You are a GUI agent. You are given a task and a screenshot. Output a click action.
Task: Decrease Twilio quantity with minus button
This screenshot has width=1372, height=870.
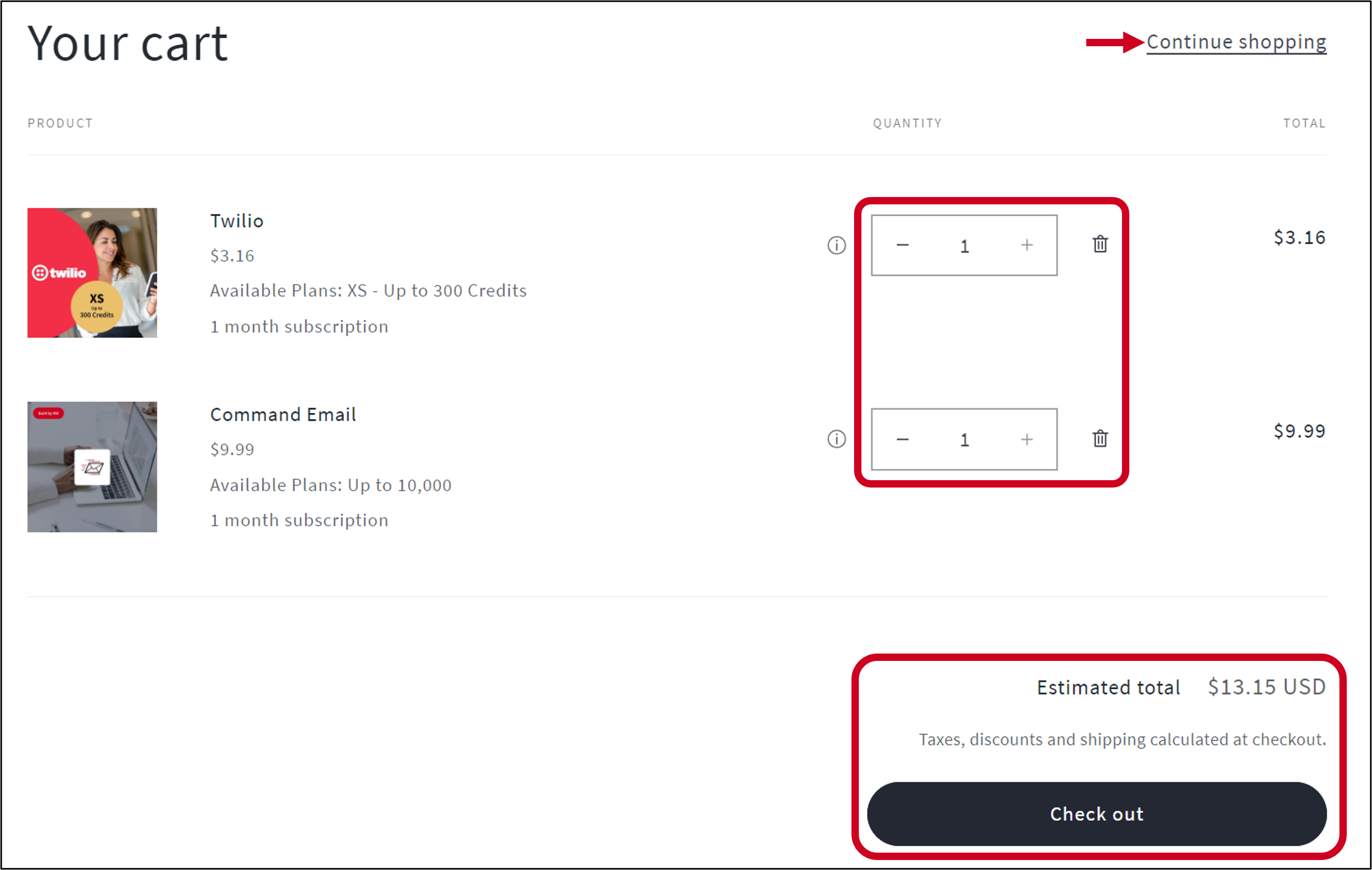[902, 245]
